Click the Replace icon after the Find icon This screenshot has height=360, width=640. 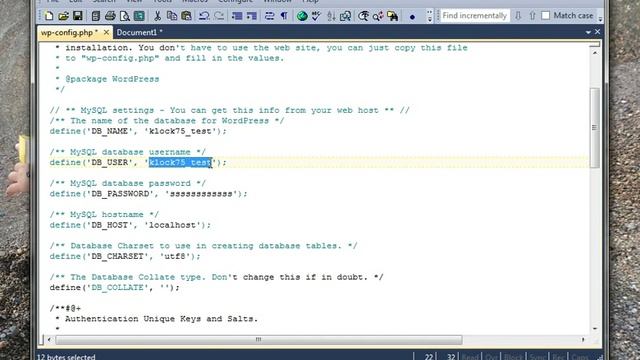[x=378, y=16]
